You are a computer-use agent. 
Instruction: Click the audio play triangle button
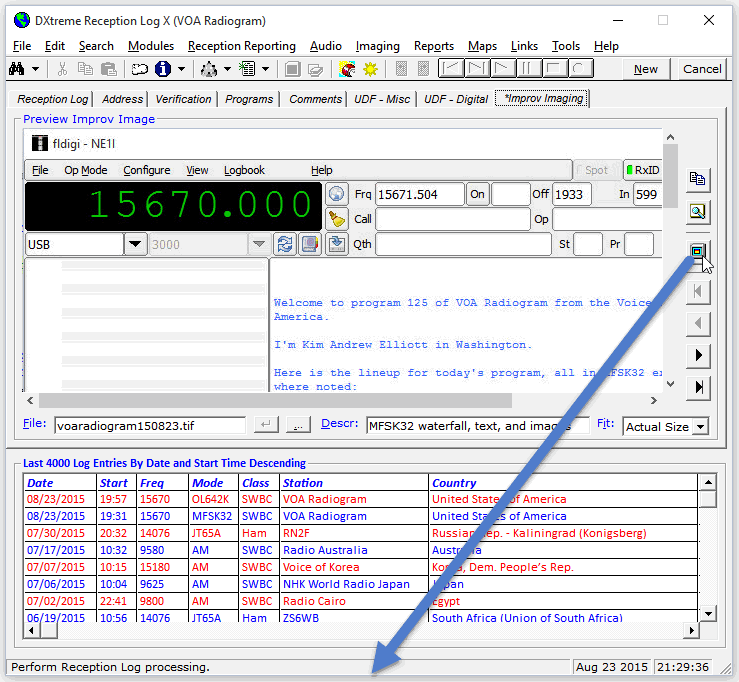click(503, 68)
